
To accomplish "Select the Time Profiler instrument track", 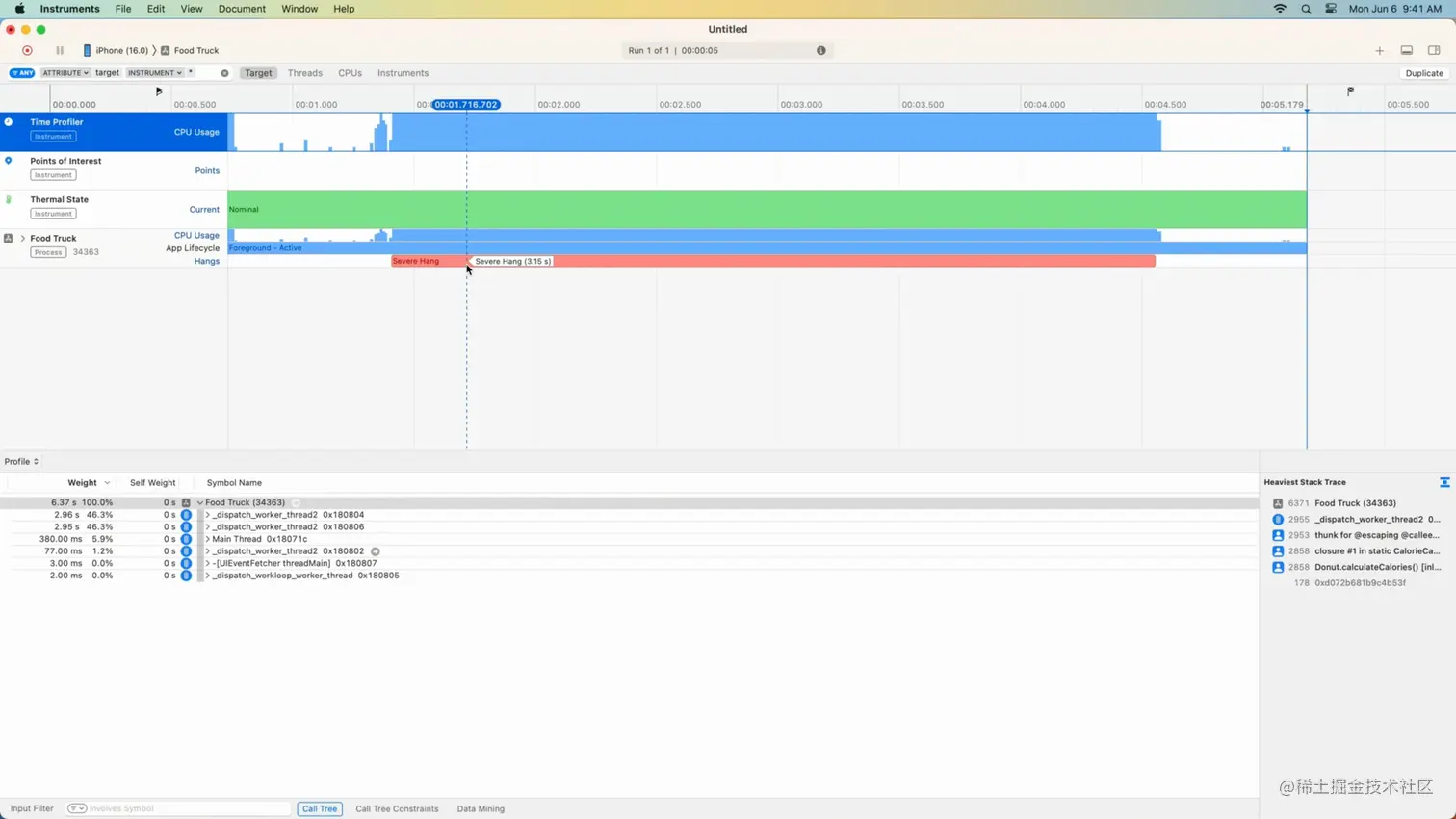I will point(114,132).
